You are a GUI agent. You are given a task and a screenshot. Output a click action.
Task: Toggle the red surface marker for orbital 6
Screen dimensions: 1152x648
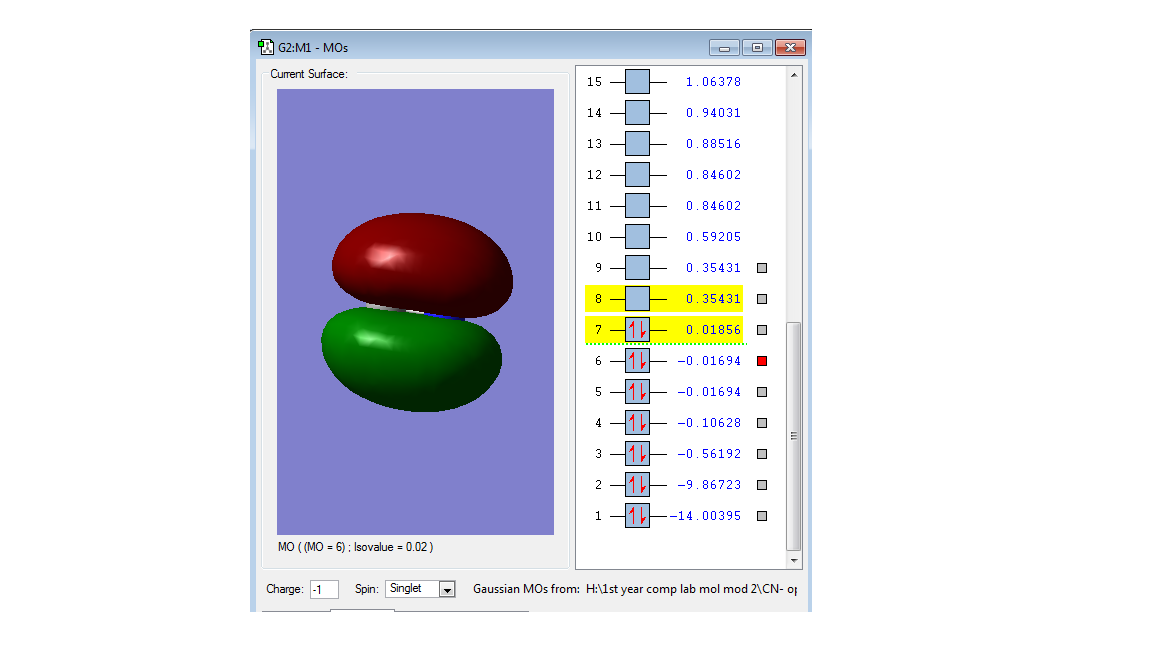click(x=762, y=361)
